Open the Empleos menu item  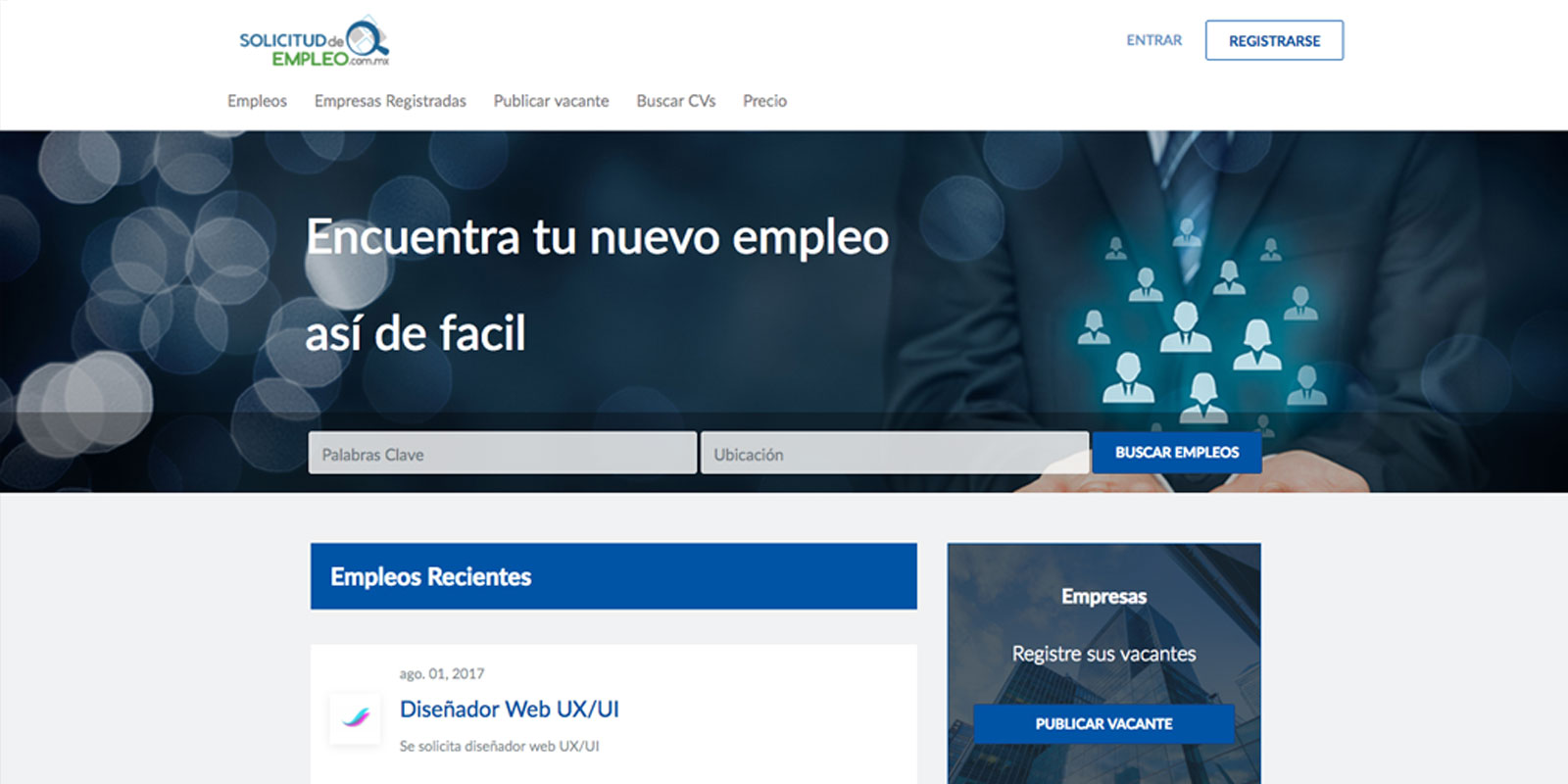click(x=257, y=101)
